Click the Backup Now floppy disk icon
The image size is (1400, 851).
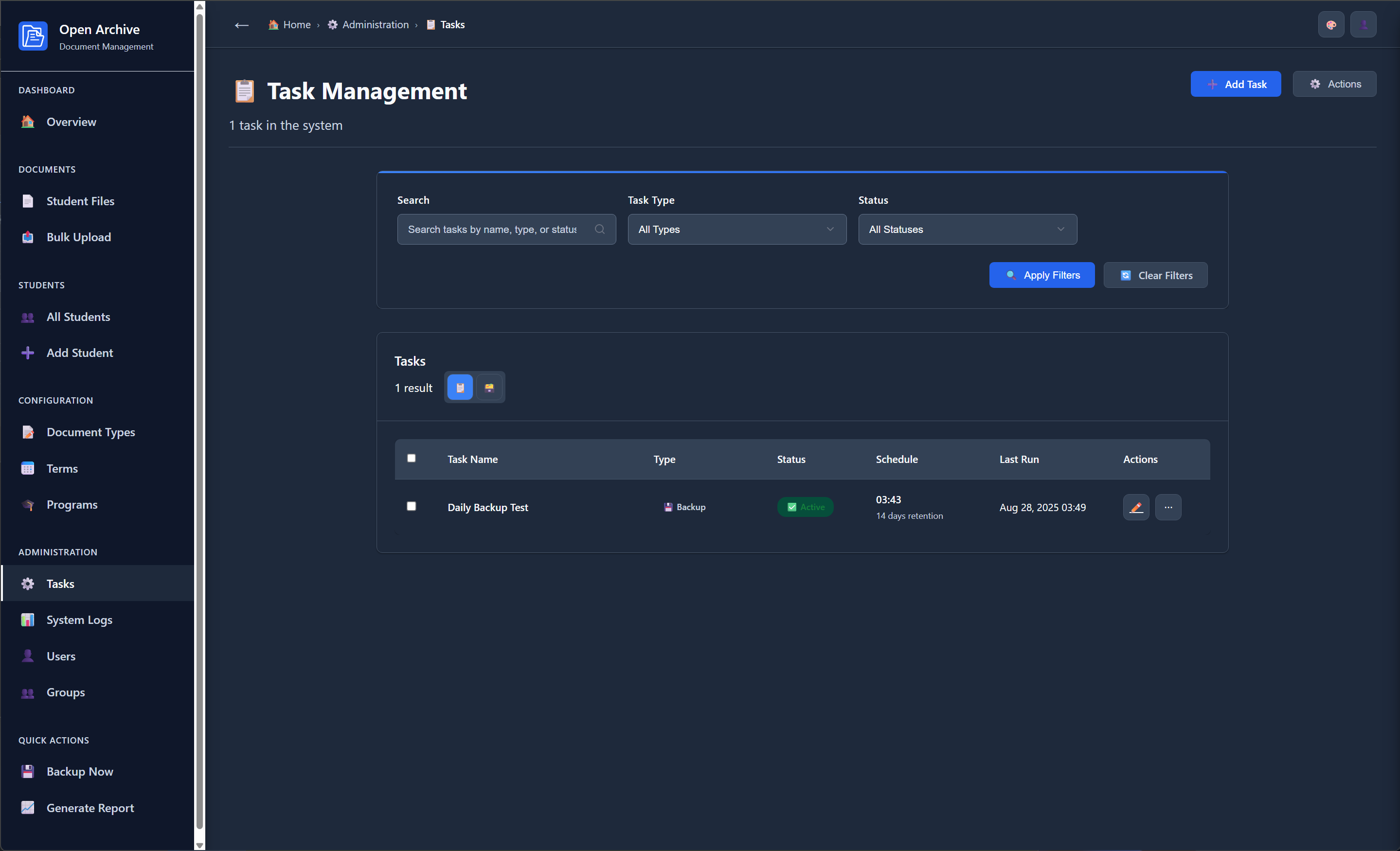[27, 771]
